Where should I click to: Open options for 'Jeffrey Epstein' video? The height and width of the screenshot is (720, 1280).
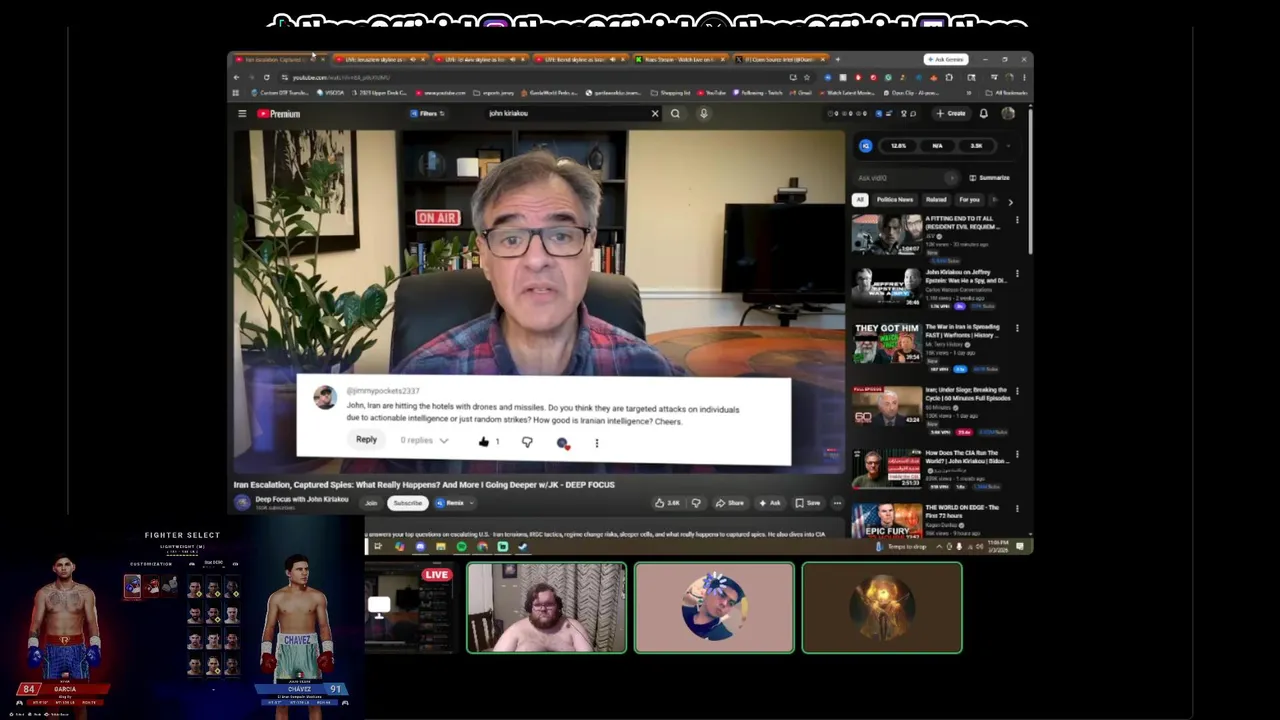[1017, 273]
